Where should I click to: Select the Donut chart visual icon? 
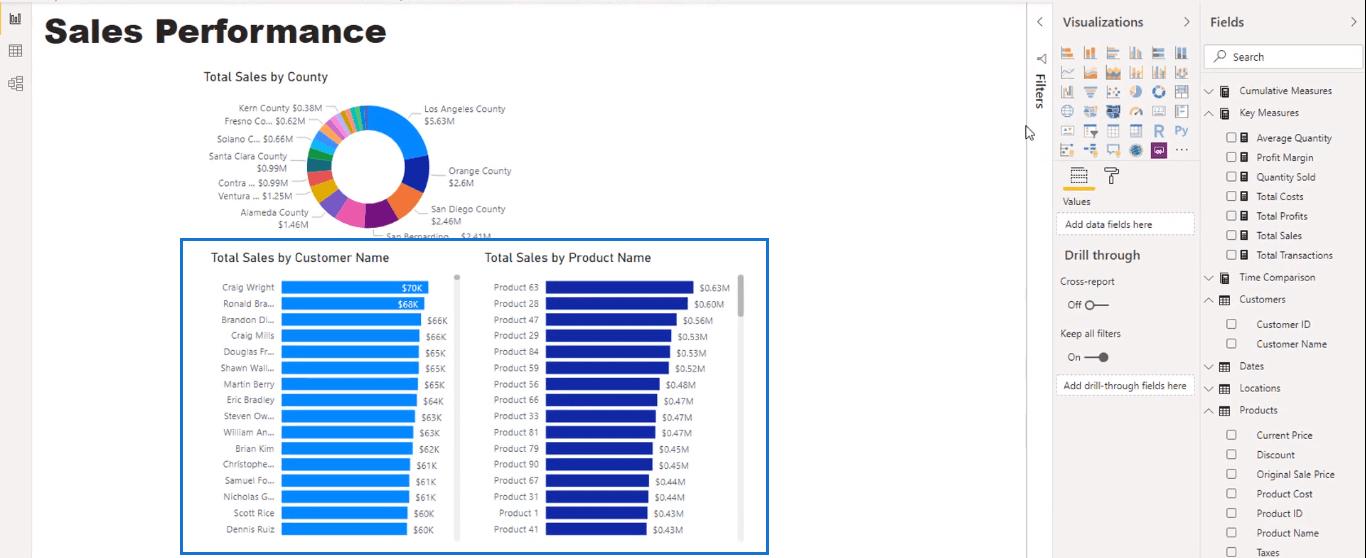tap(1159, 91)
